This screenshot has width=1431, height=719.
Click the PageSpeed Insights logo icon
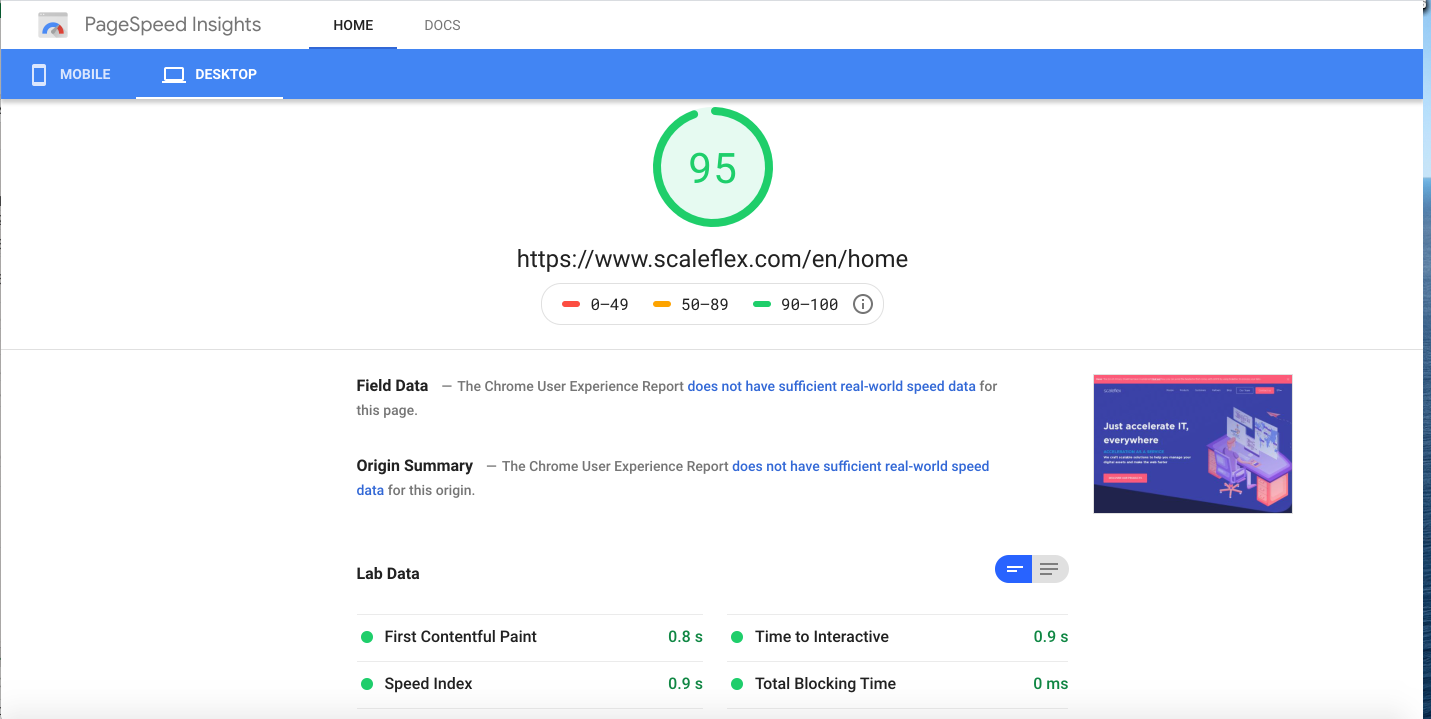pyautogui.click(x=53, y=25)
